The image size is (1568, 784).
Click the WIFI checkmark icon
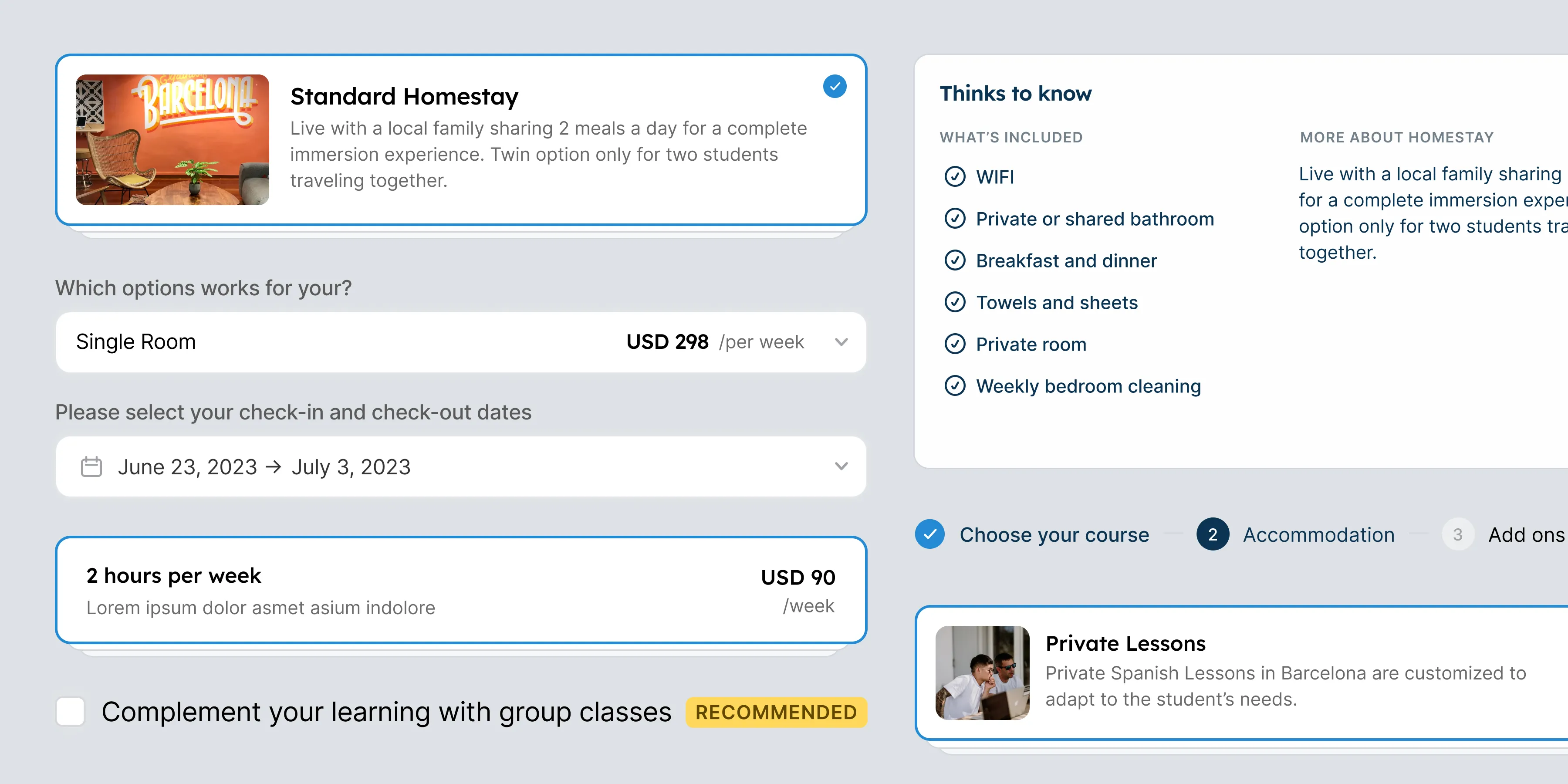tap(954, 176)
